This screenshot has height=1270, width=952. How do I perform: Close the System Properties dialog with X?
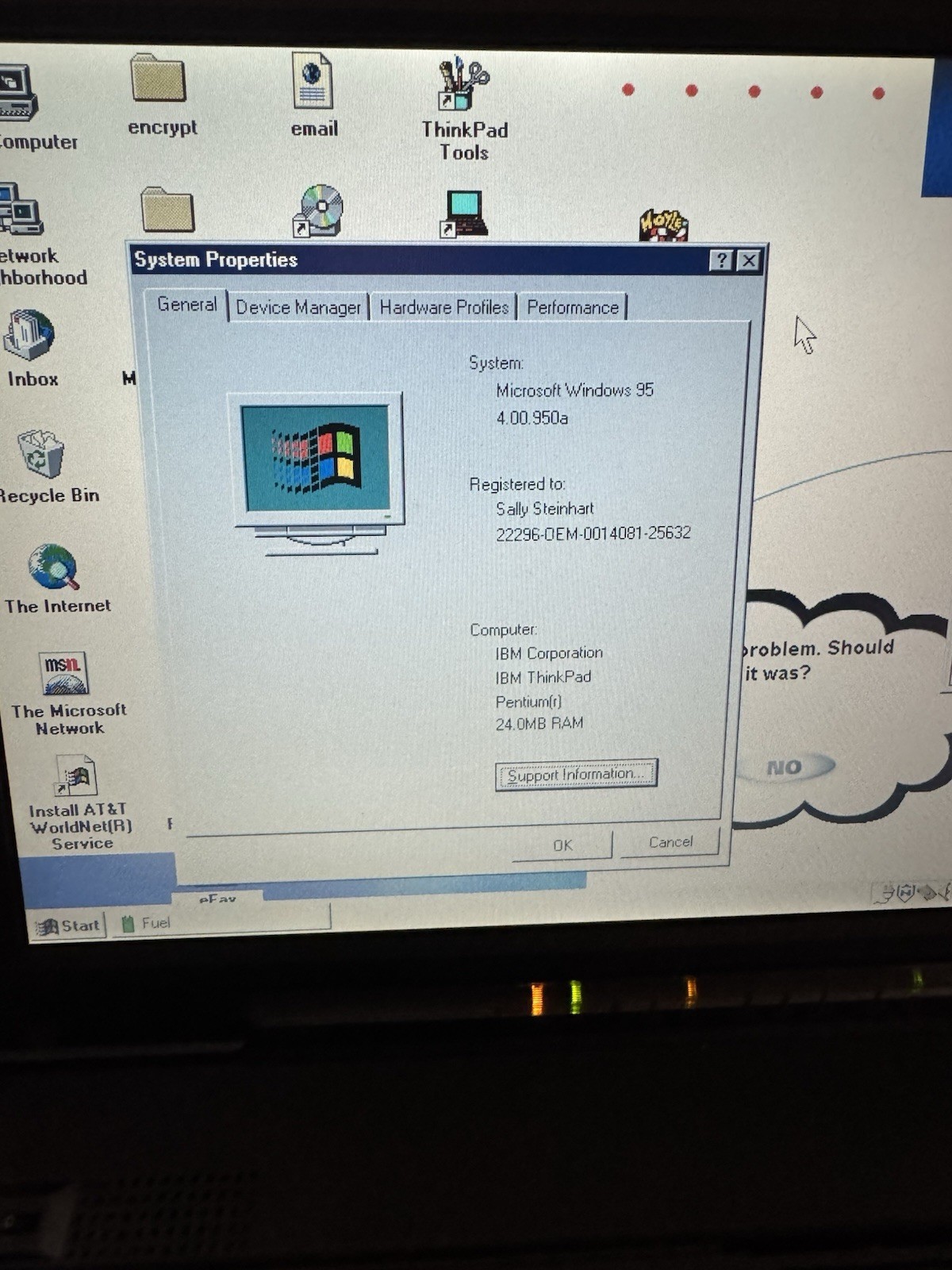click(748, 260)
